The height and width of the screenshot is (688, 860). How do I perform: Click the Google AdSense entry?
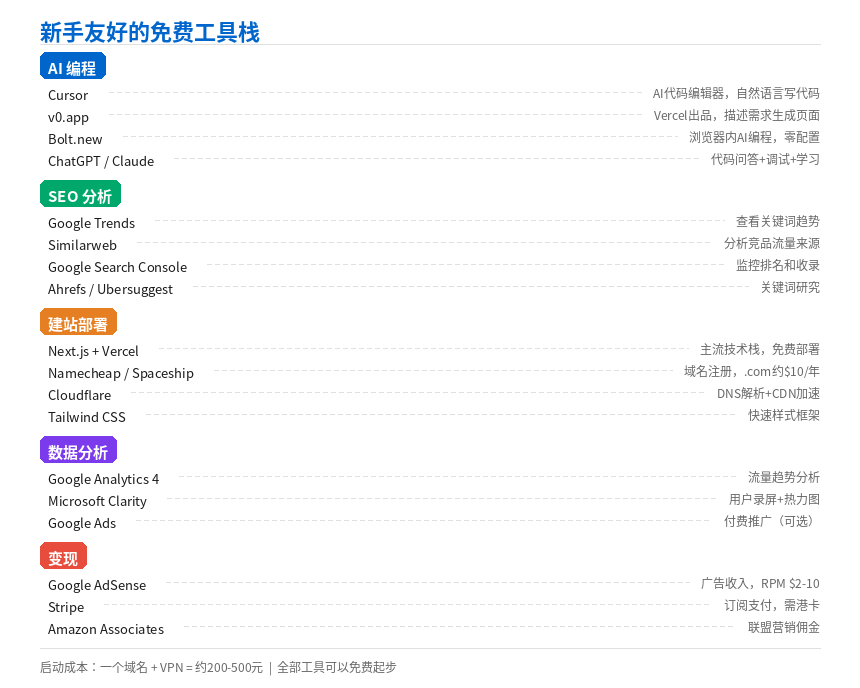point(97,585)
